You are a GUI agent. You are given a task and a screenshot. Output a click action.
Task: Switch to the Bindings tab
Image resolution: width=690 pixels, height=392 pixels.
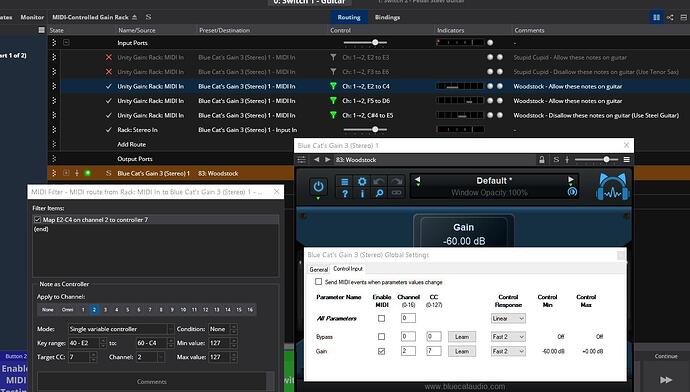pyautogui.click(x=387, y=17)
